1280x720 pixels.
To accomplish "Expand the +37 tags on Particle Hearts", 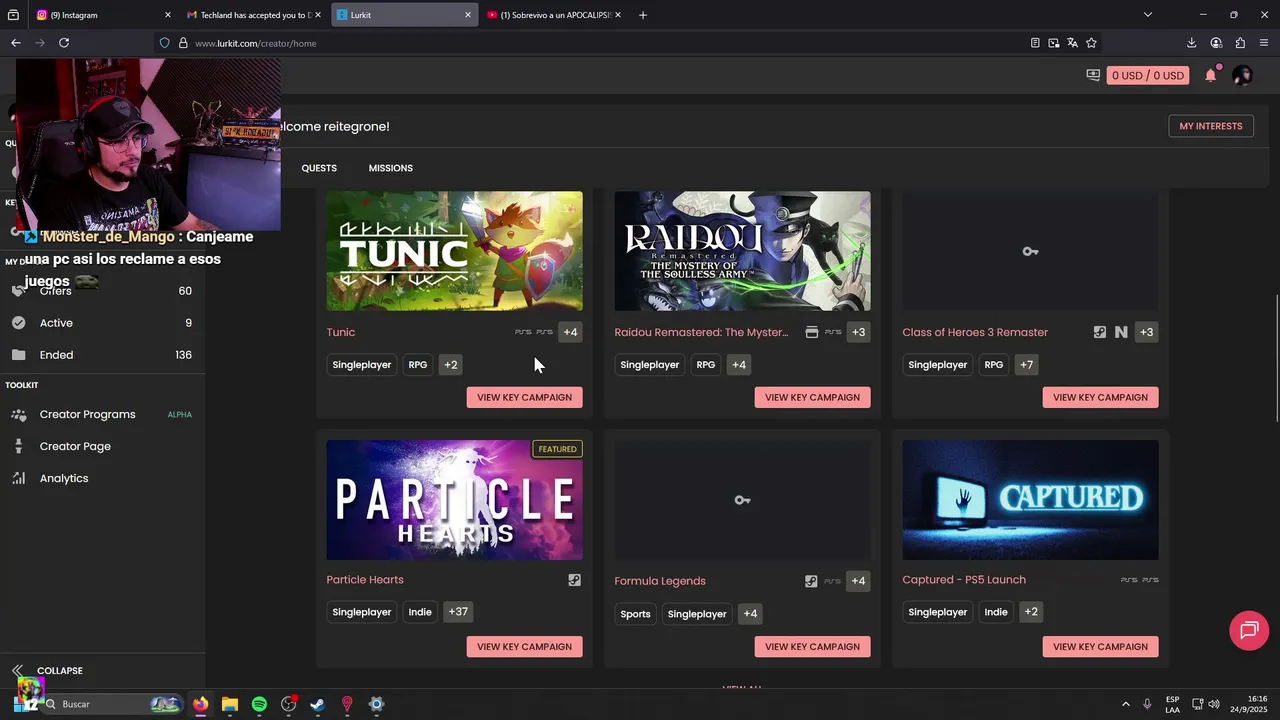I will click(x=458, y=612).
